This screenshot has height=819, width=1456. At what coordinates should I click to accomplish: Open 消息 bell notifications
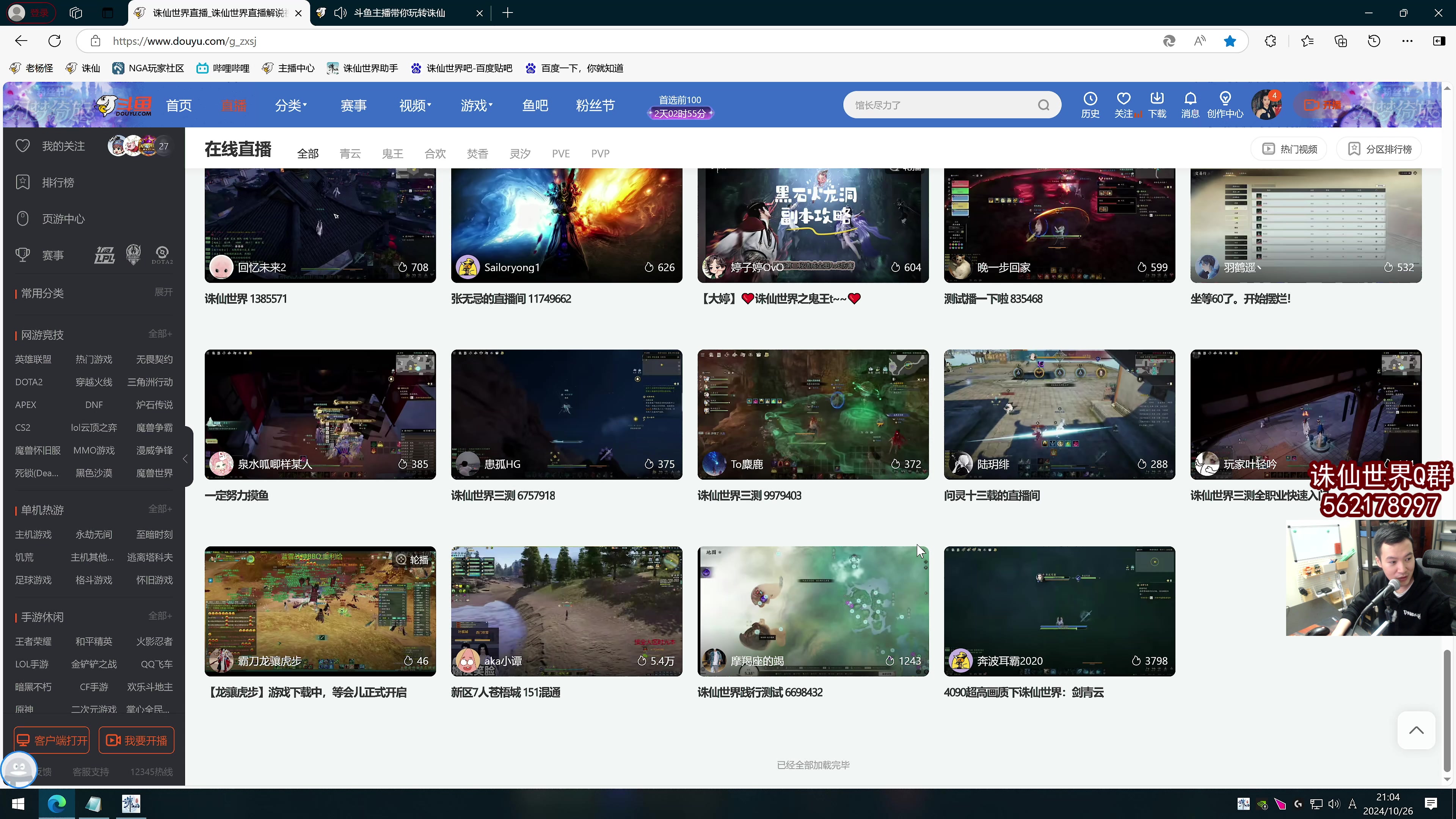[1190, 105]
